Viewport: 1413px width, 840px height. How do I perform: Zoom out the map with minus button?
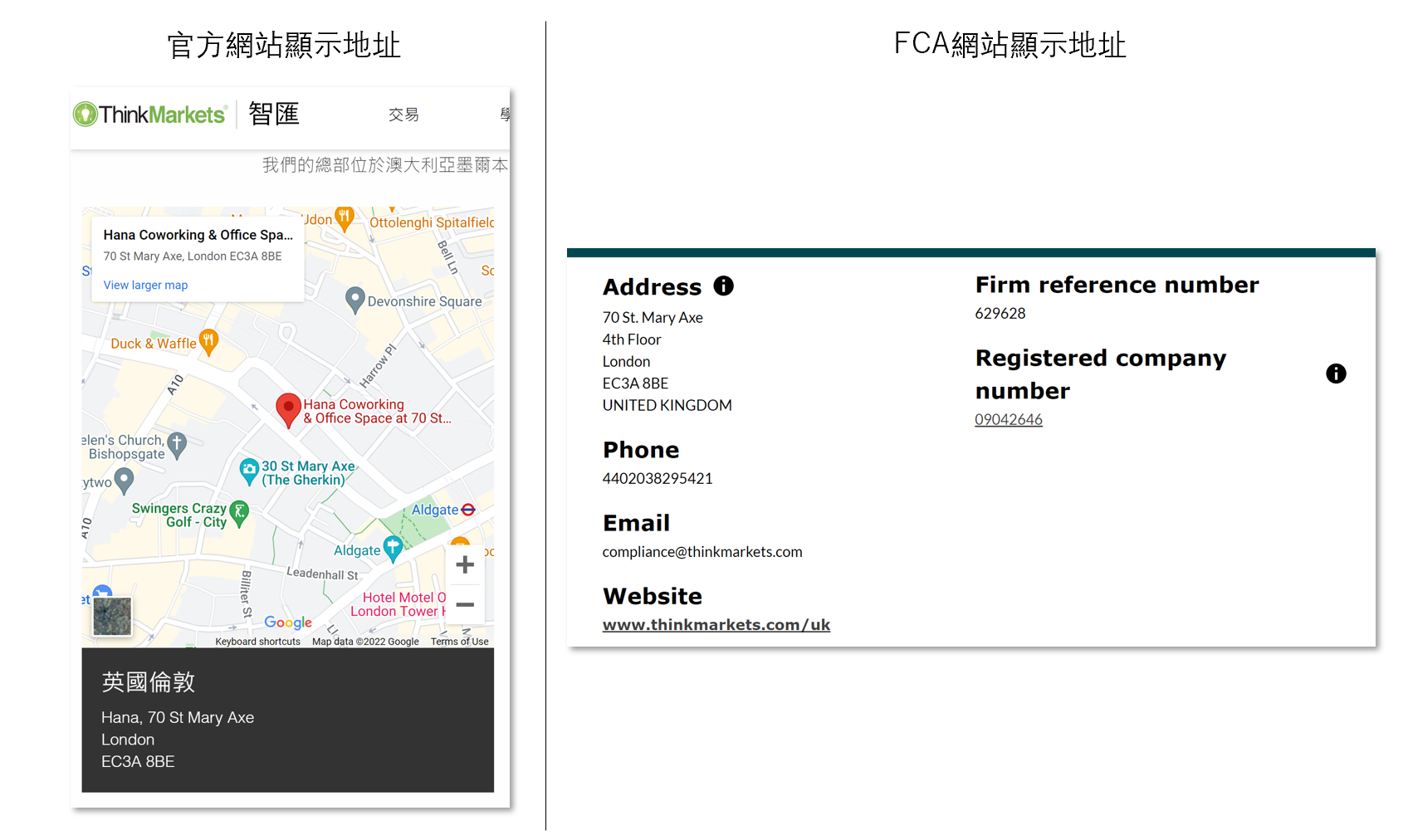tap(465, 604)
